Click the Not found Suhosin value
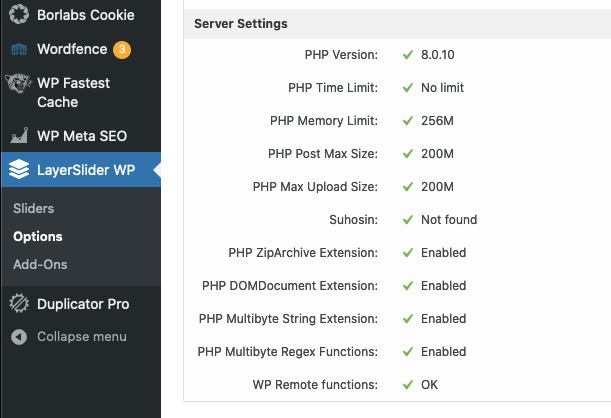The image size is (611, 418). click(449, 220)
